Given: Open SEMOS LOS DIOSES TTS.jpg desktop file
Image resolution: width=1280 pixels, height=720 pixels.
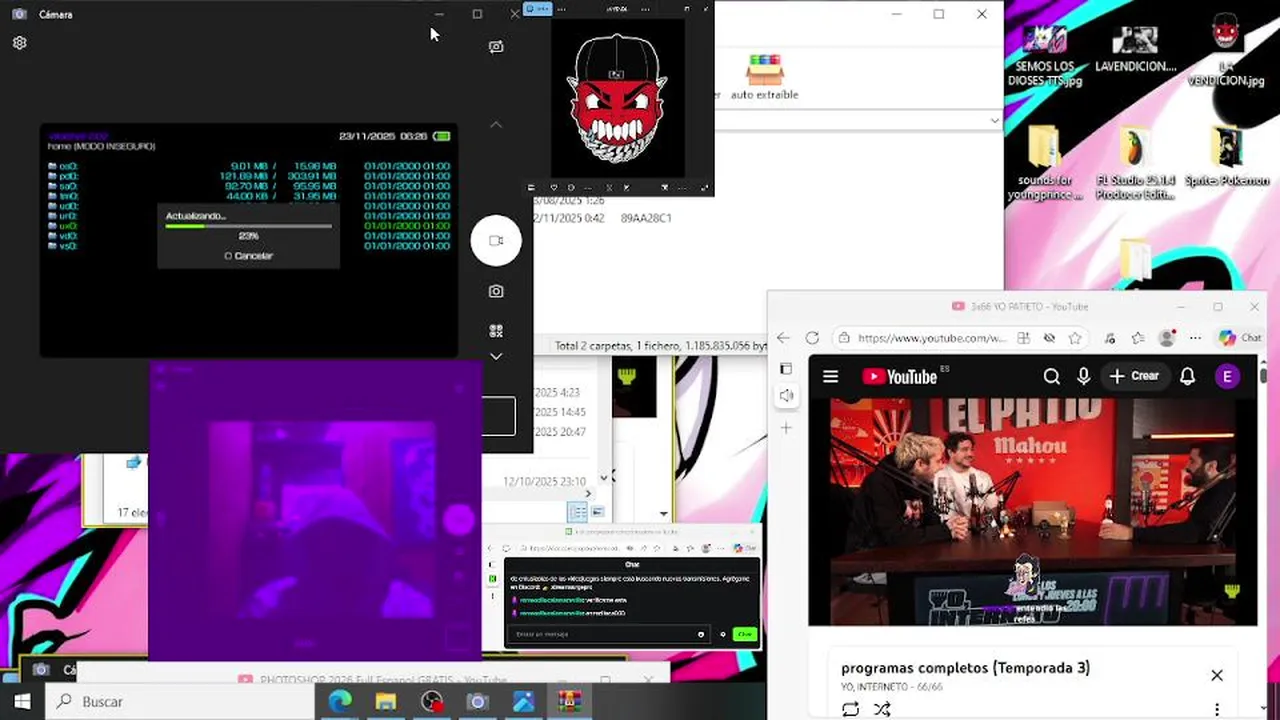Looking at the screenshot, I should point(1045,55).
